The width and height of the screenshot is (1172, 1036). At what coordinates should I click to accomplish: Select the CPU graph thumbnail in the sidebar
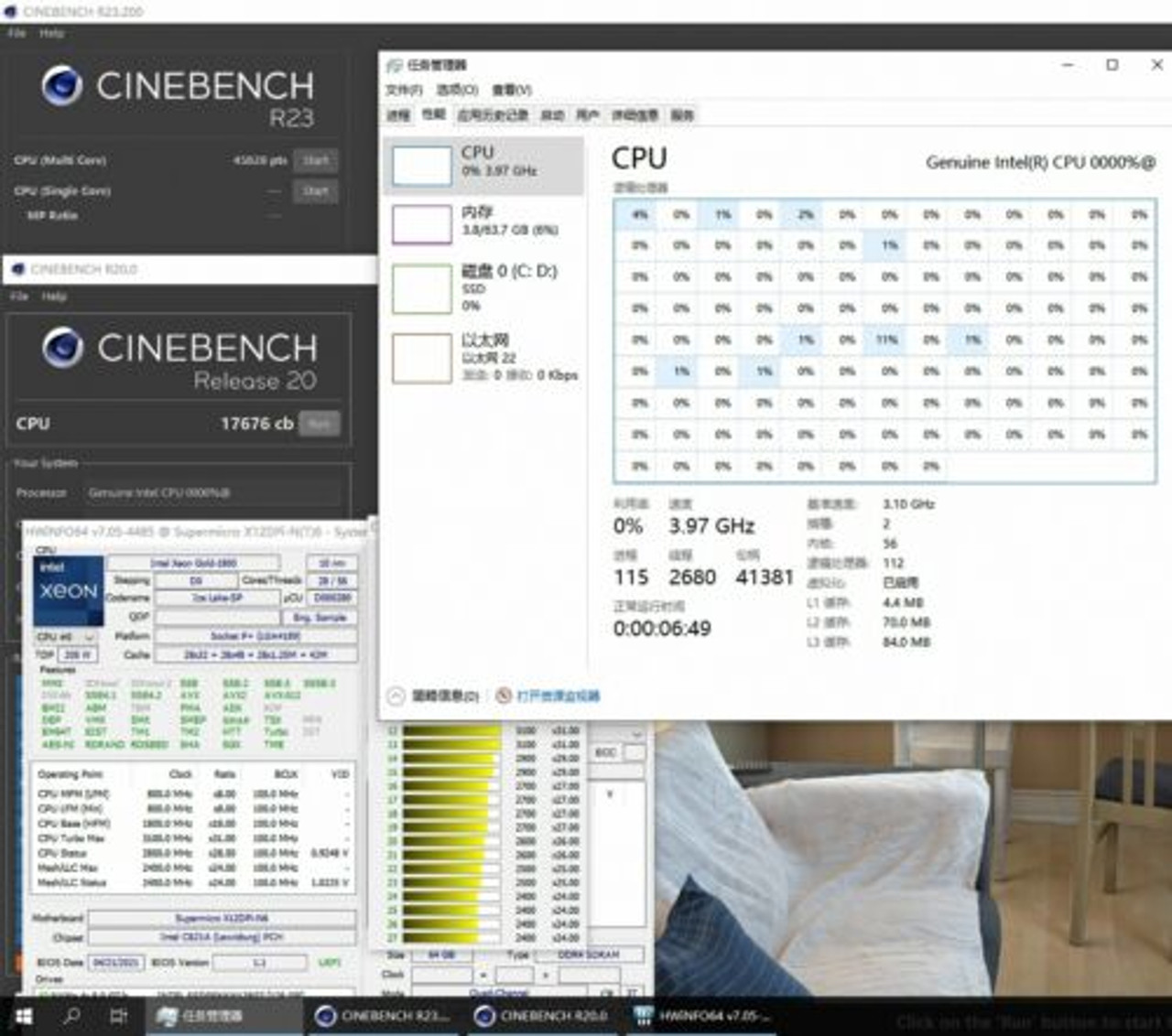[x=422, y=166]
